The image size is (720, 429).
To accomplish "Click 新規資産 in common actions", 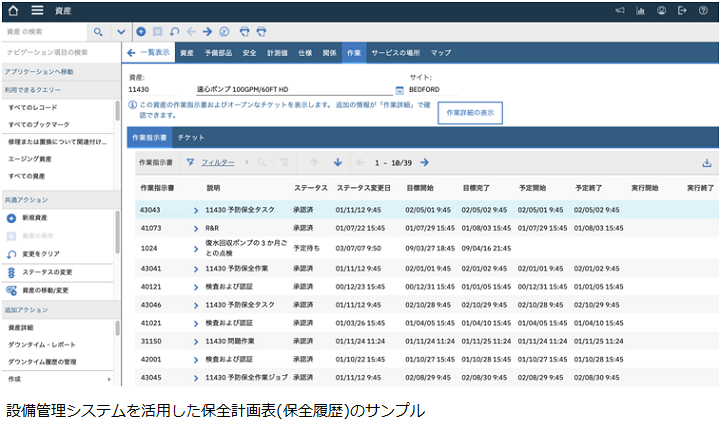I will pyautogui.click(x=34, y=218).
